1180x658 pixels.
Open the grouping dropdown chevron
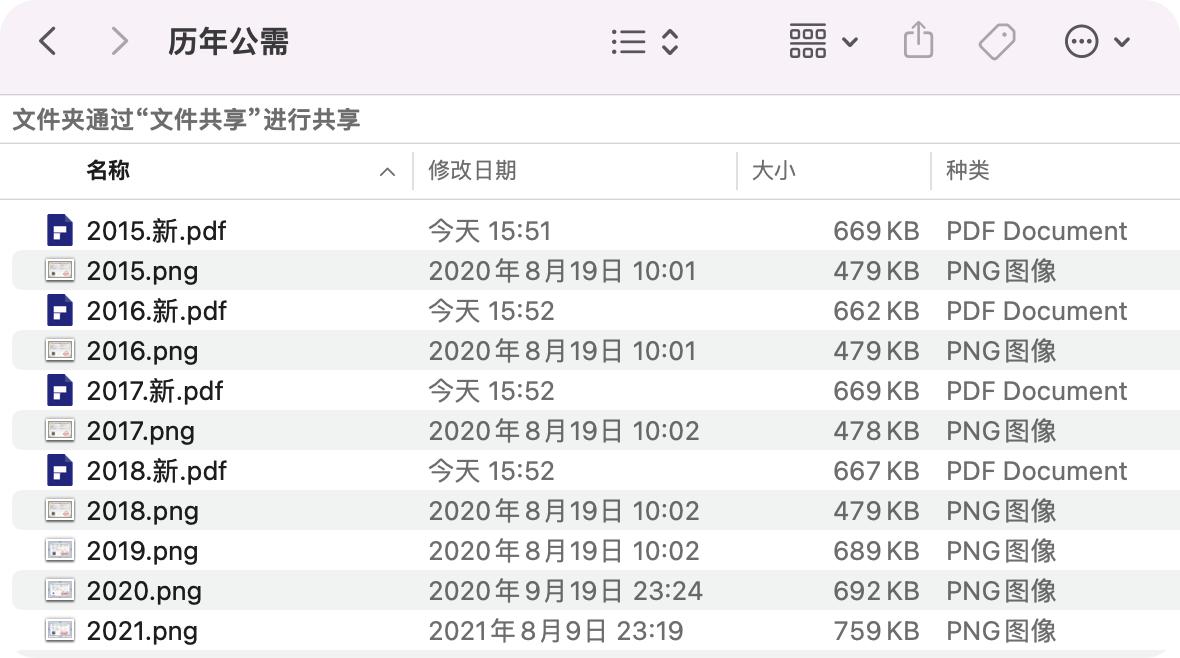pos(846,43)
